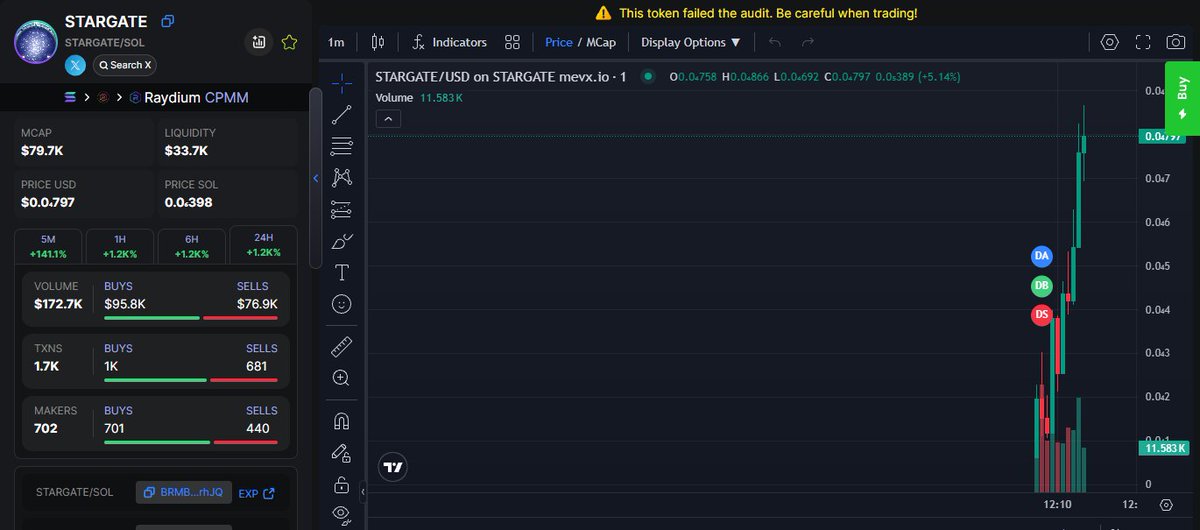Select the long/short position forecasting tool

tap(341, 210)
